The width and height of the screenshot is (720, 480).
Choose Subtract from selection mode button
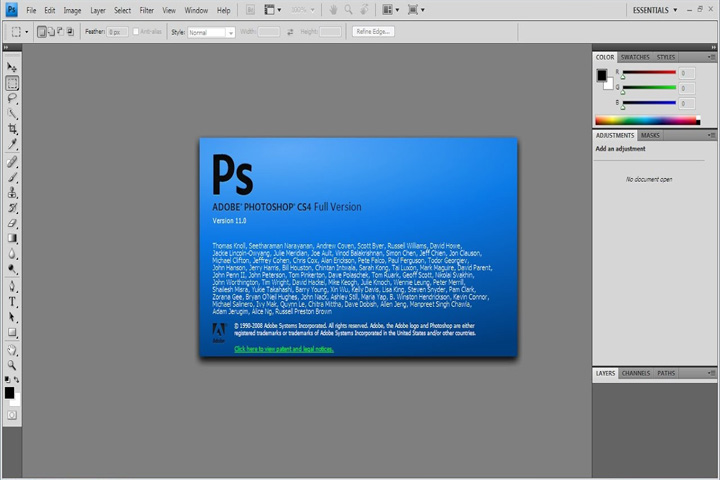pos(60,32)
